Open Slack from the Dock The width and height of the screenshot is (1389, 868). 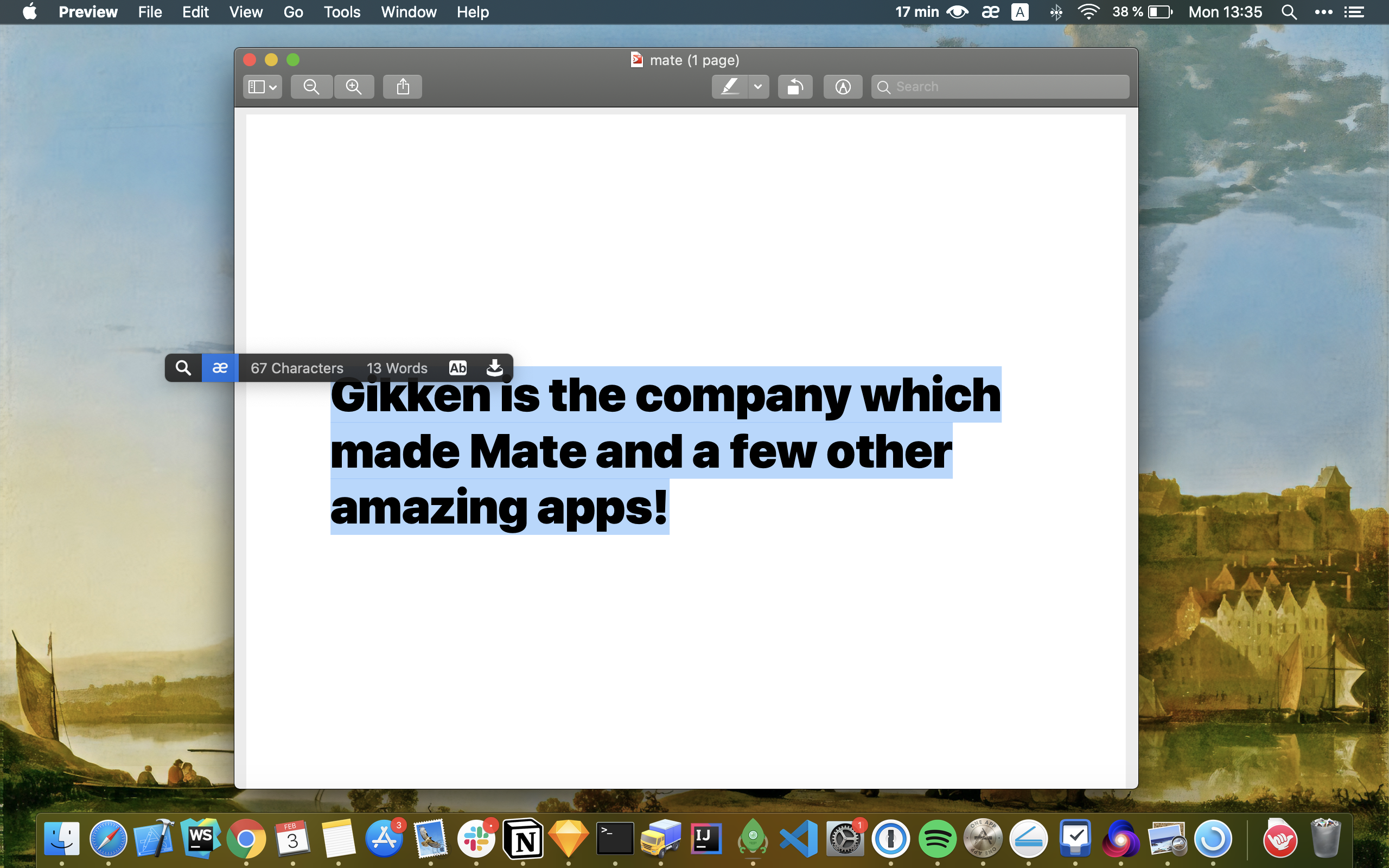(476, 838)
